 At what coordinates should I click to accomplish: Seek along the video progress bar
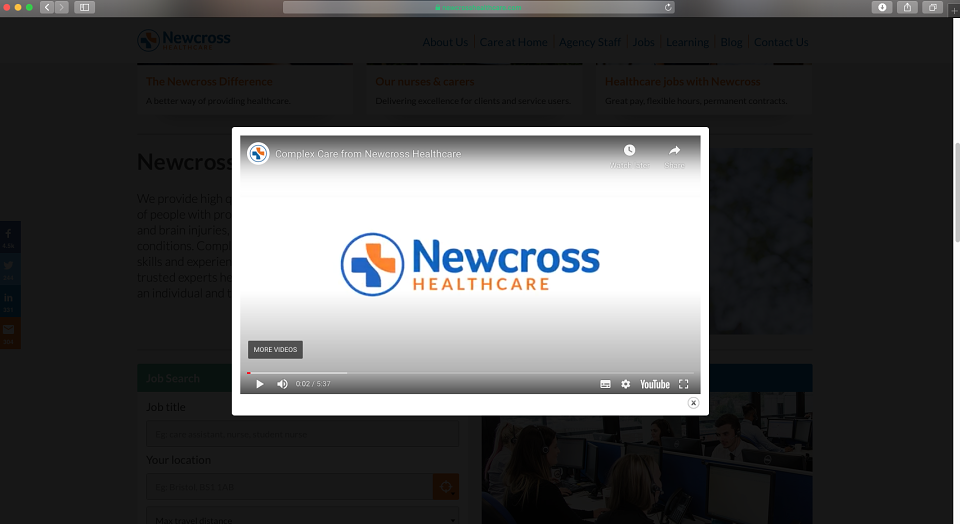click(x=470, y=373)
